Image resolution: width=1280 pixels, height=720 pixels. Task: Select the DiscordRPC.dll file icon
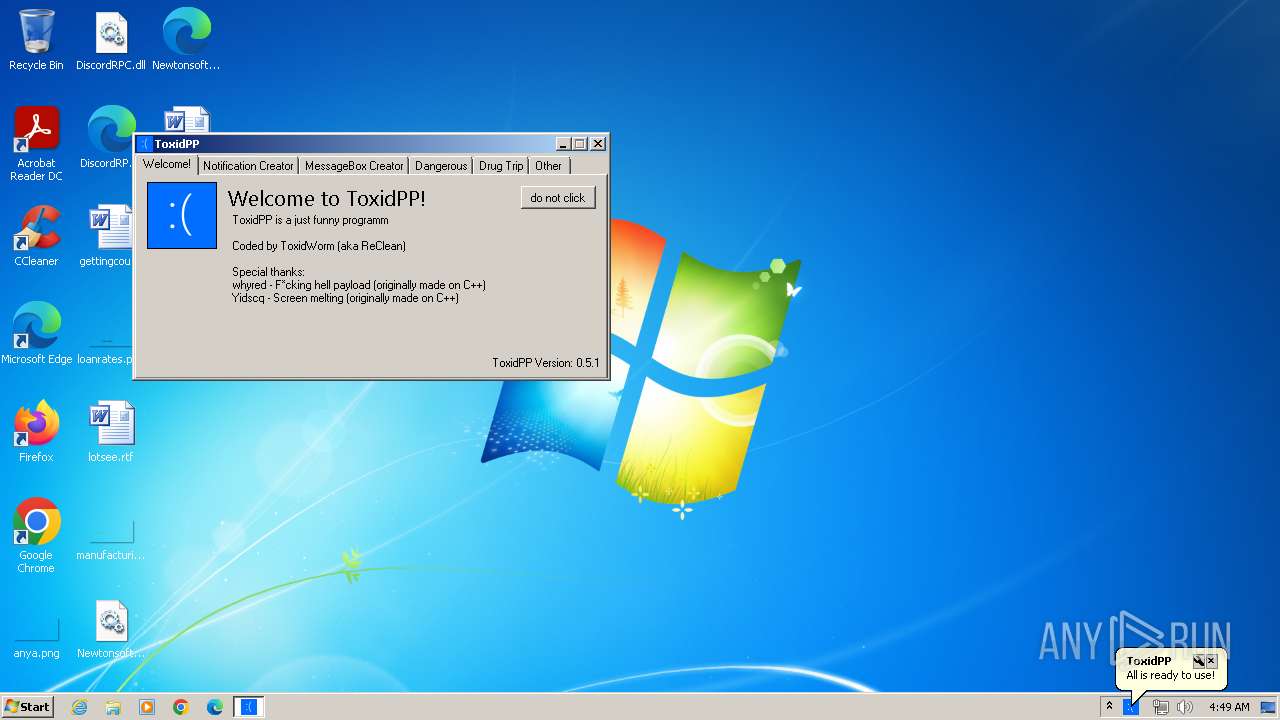point(111,40)
